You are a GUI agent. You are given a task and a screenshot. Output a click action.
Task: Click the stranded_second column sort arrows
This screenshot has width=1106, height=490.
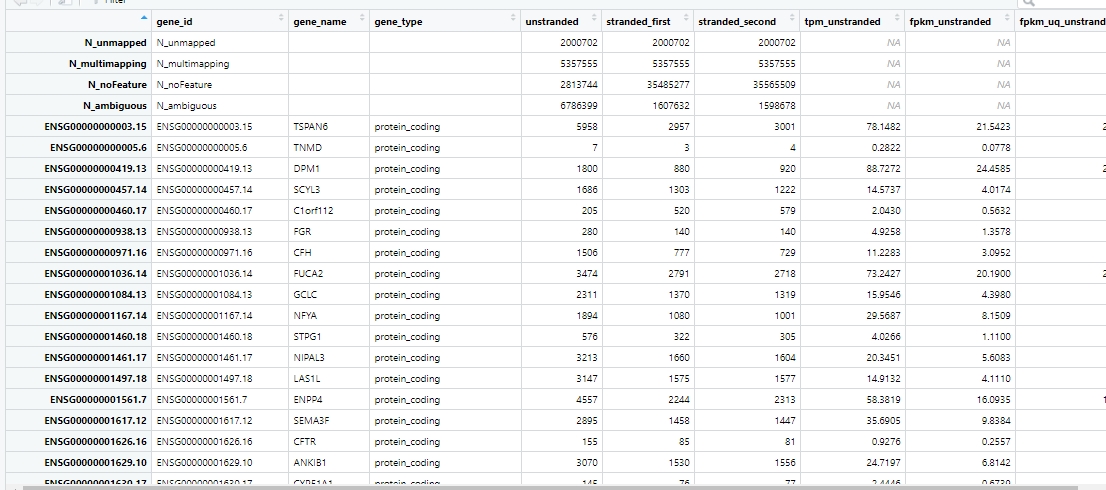(793, 17)
